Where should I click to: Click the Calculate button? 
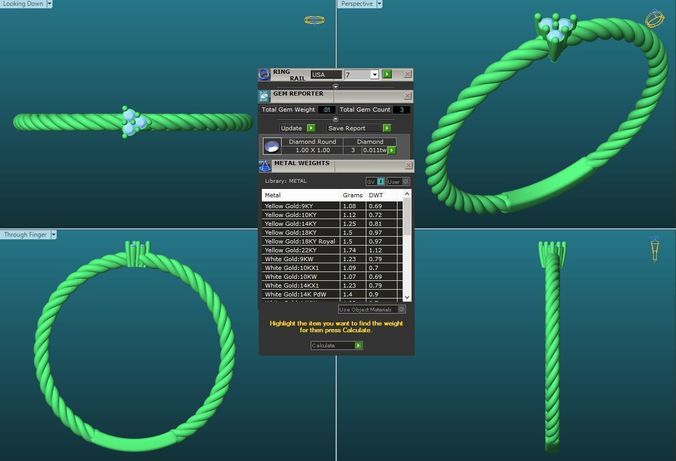[x=336, y=345]
